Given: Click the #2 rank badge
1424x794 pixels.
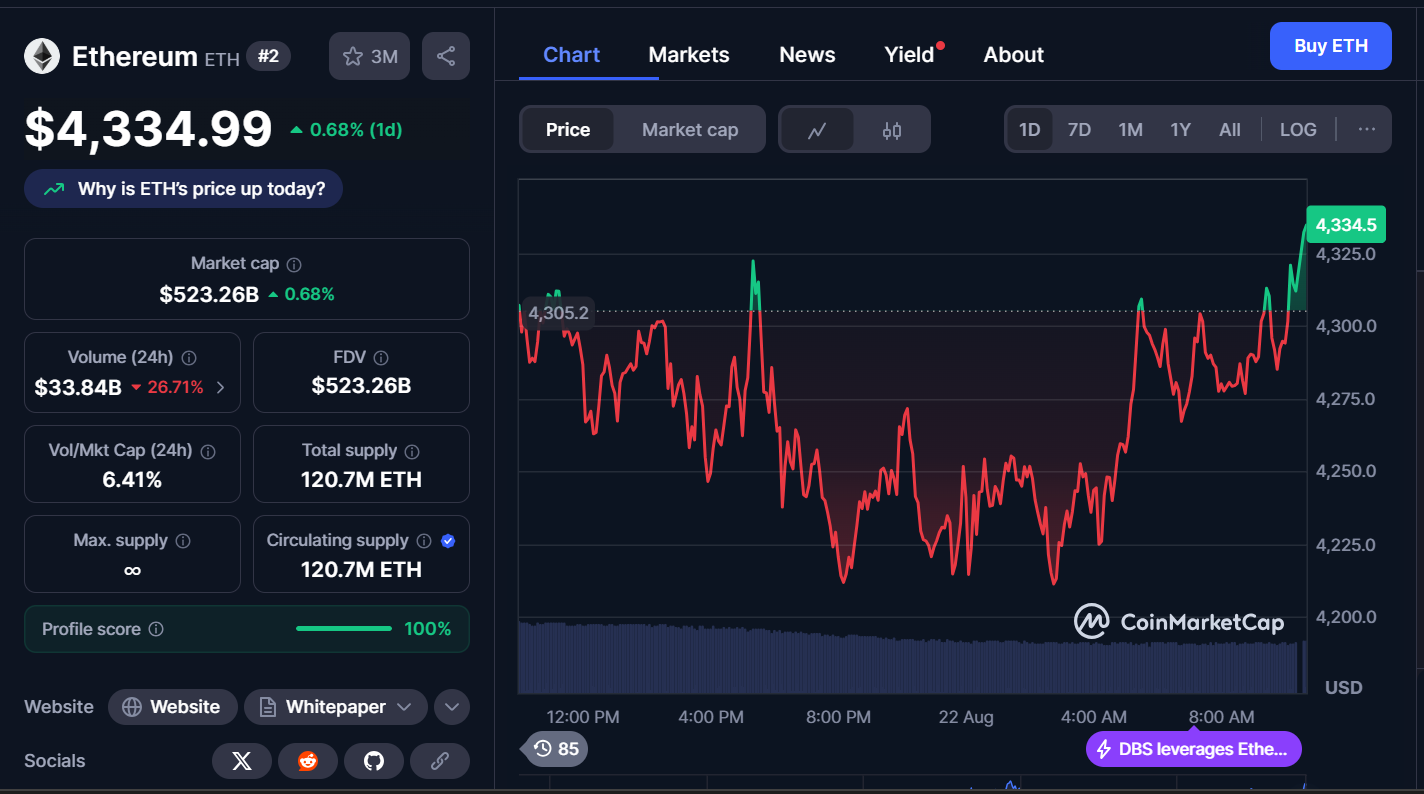Looking at the screenshot, I should click(x=268, y=56).
